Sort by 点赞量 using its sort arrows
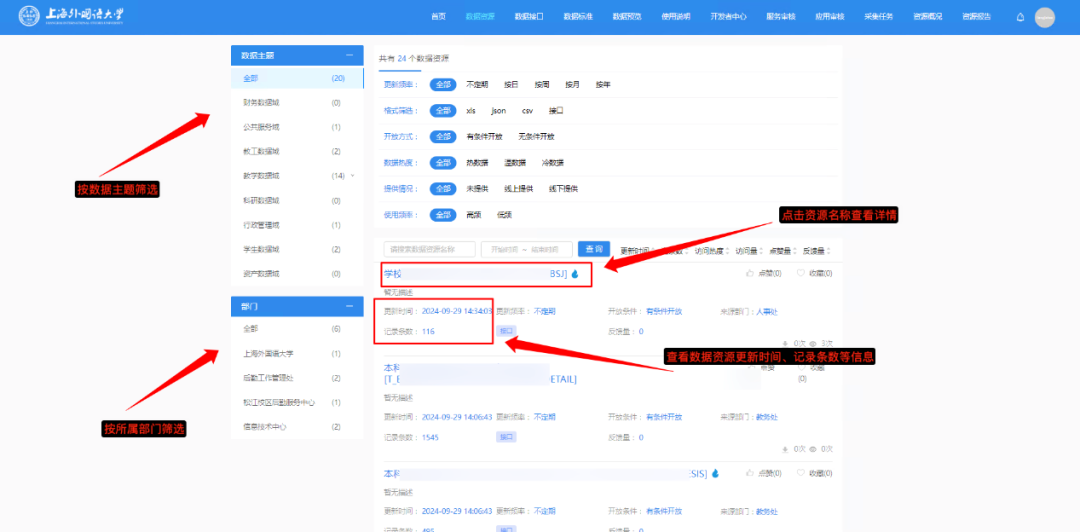 coord(796,251)
